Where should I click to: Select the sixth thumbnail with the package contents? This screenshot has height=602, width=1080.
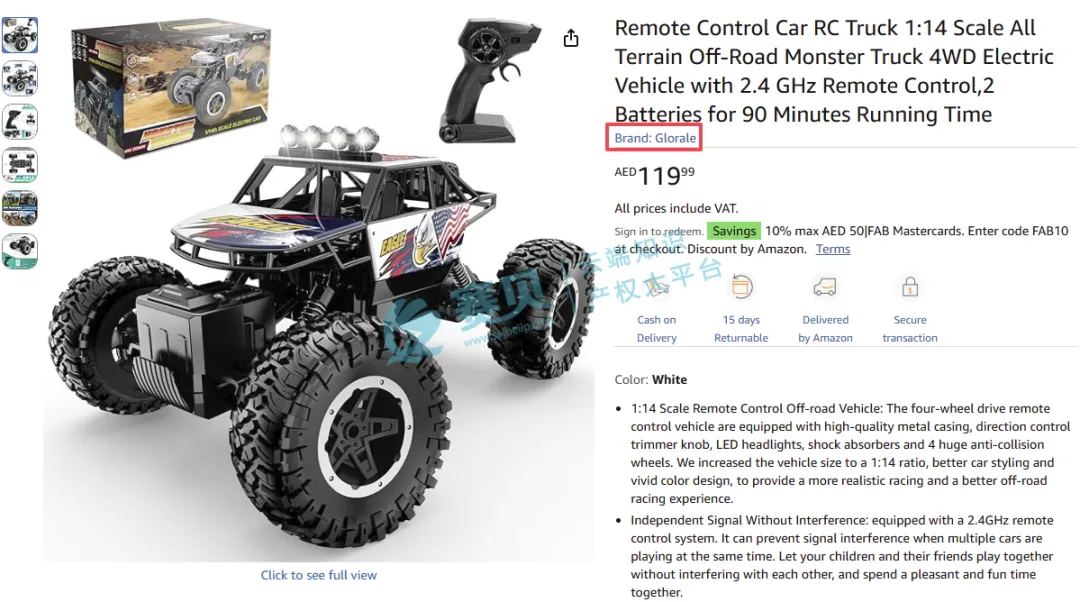click(x=20, y=251)
